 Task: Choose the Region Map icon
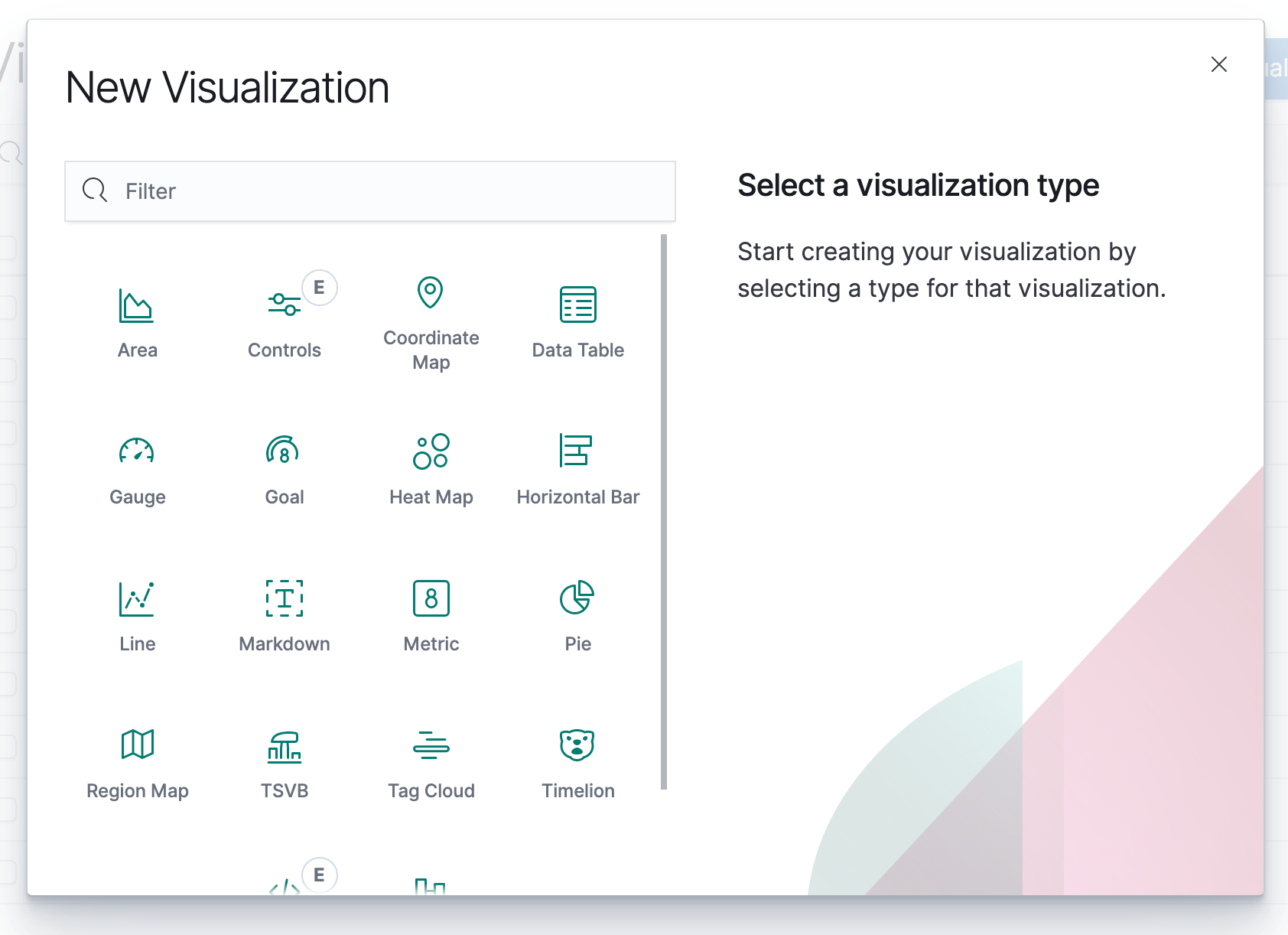click(138, 744)
